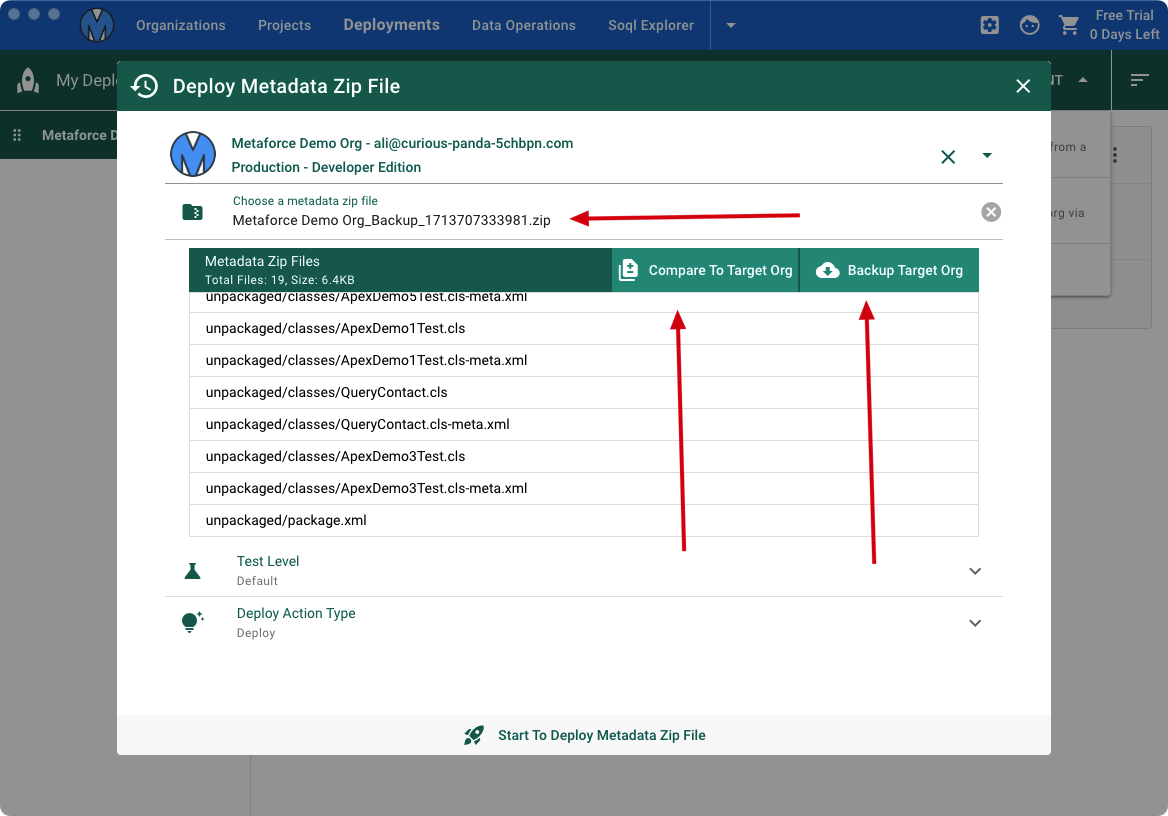Open Data Operations

click(x=524, y=25)
